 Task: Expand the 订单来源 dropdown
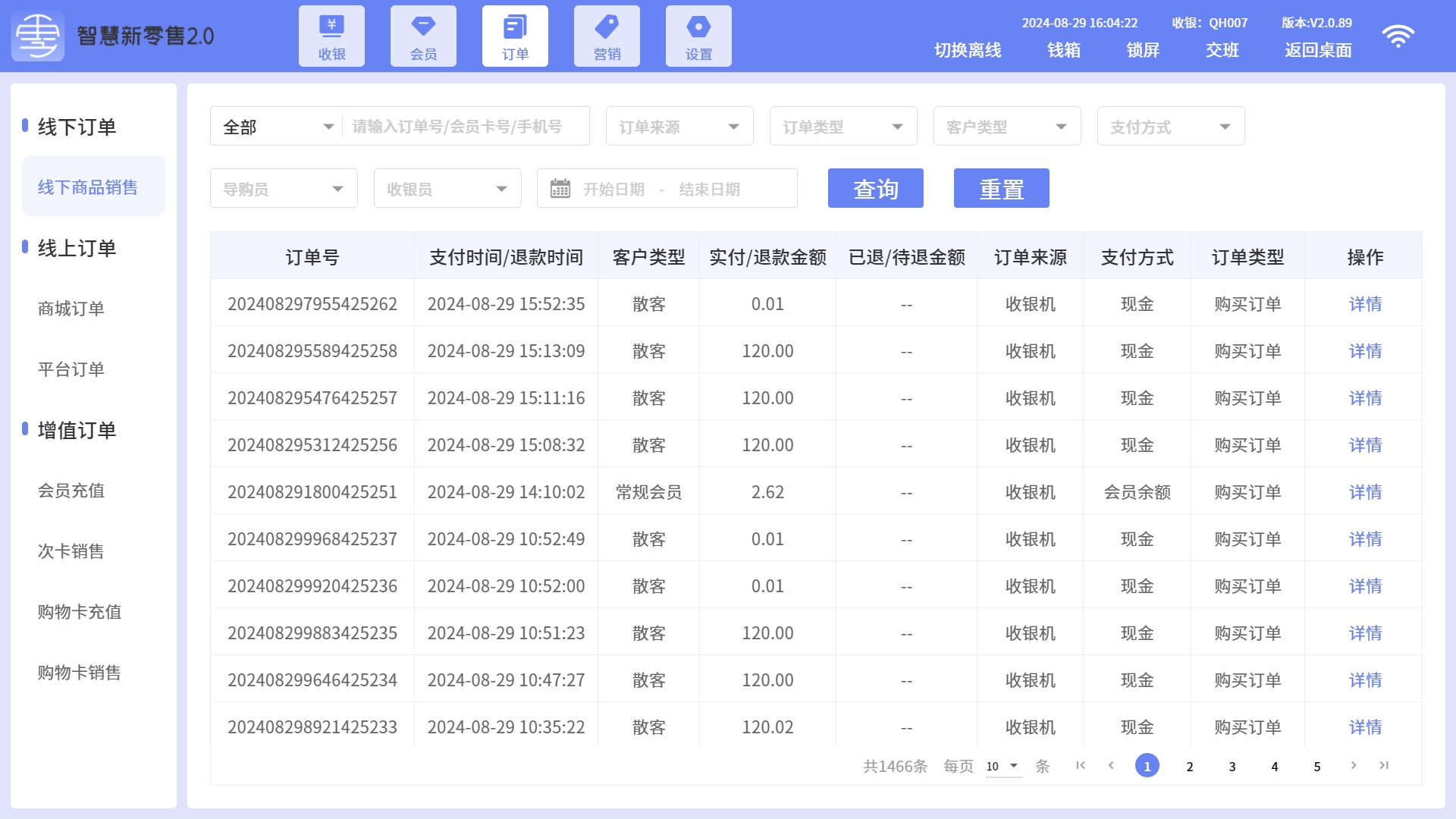(679, 127)
